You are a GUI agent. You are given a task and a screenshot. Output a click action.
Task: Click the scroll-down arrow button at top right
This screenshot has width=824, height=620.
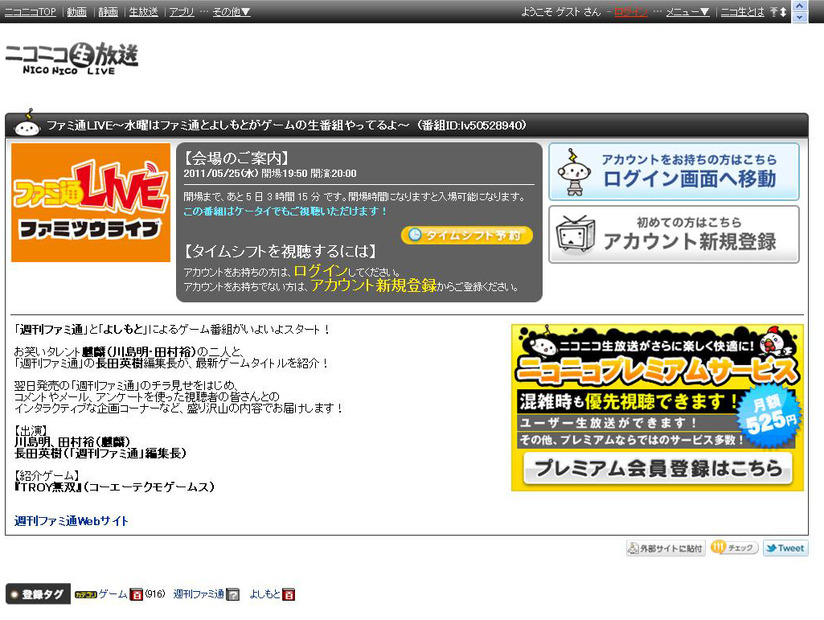pos(799,17)
